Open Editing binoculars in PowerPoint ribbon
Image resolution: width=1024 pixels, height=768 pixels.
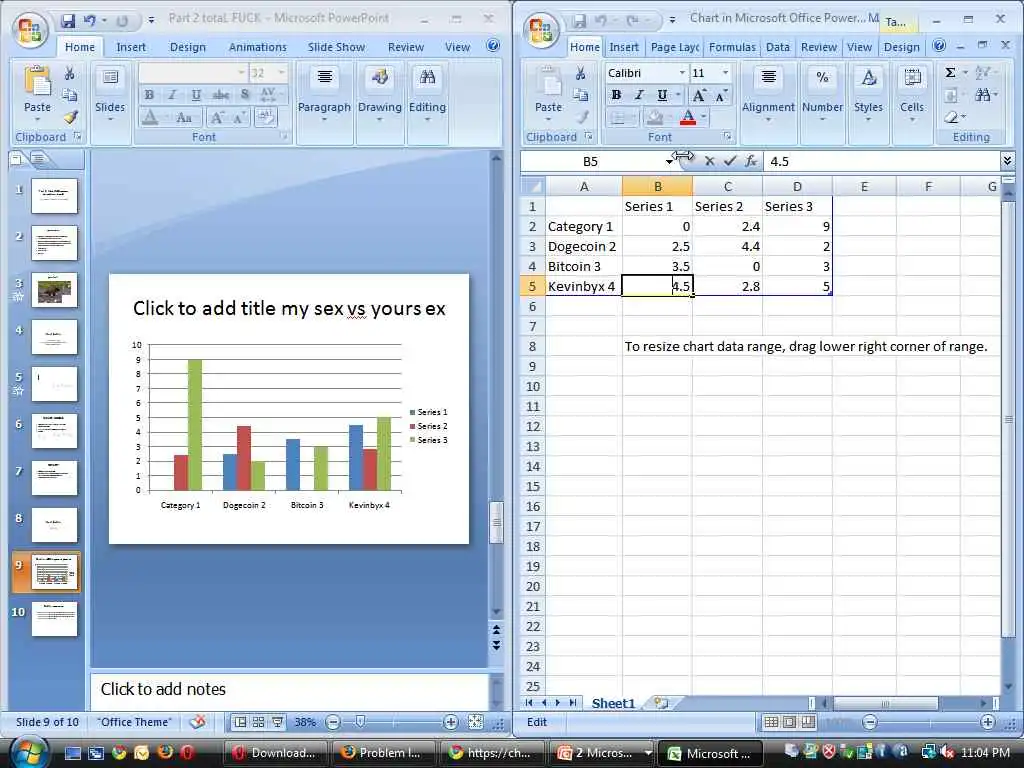(x=427, y=94)
